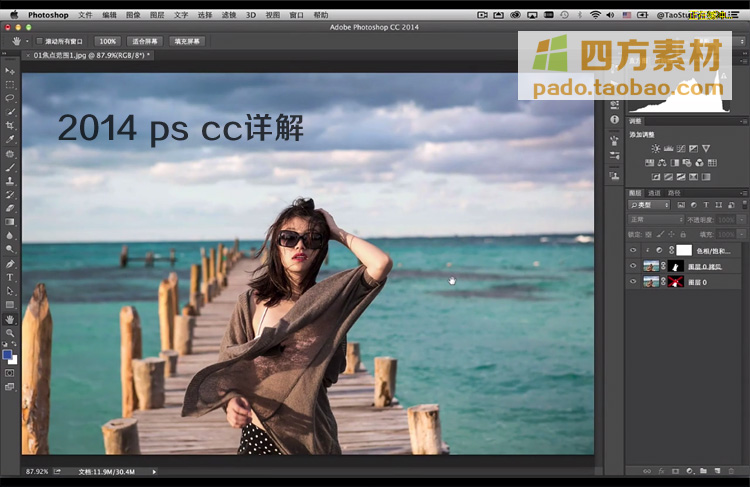Add a Brightness/Contrast adjustment (sun icon)
The height and width of the screenshot is (487, 750).
(x=655, y=149)
